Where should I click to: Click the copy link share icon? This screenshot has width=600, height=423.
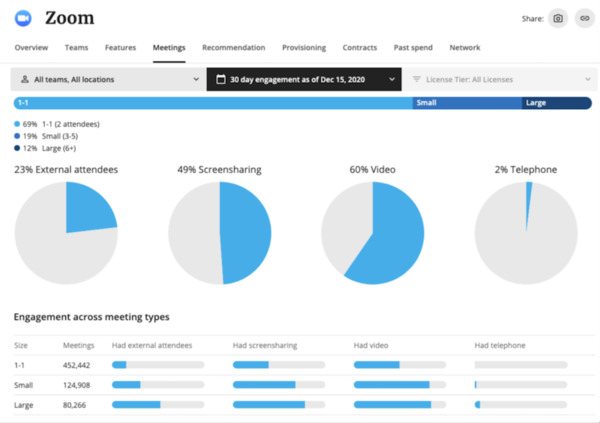584,18
